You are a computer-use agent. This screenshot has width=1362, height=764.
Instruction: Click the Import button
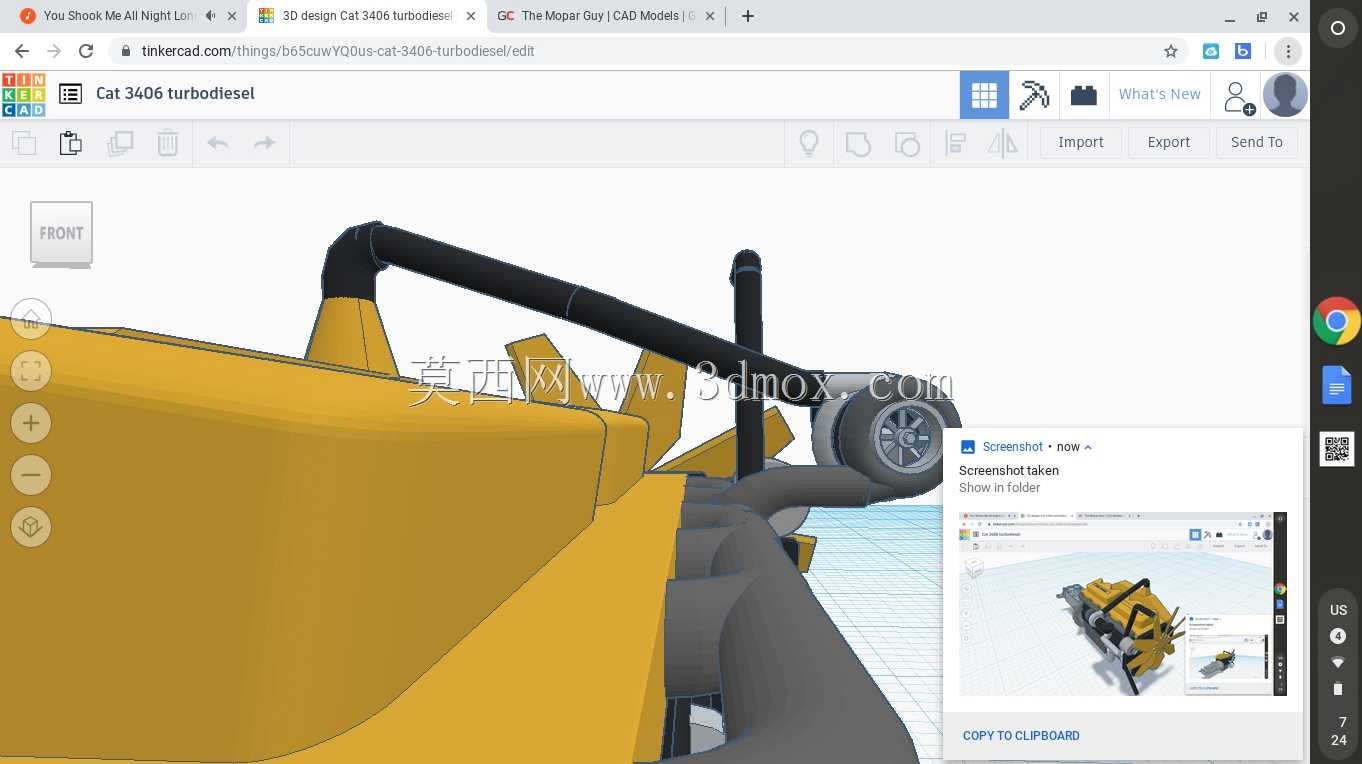coord(1081,142)
